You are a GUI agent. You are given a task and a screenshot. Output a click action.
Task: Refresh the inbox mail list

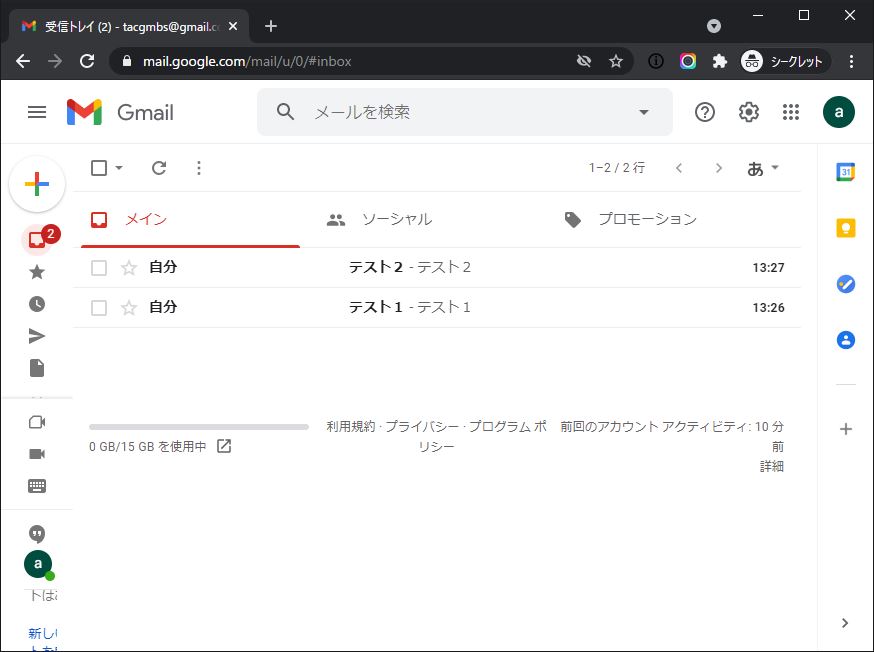(x=159, y=168)
